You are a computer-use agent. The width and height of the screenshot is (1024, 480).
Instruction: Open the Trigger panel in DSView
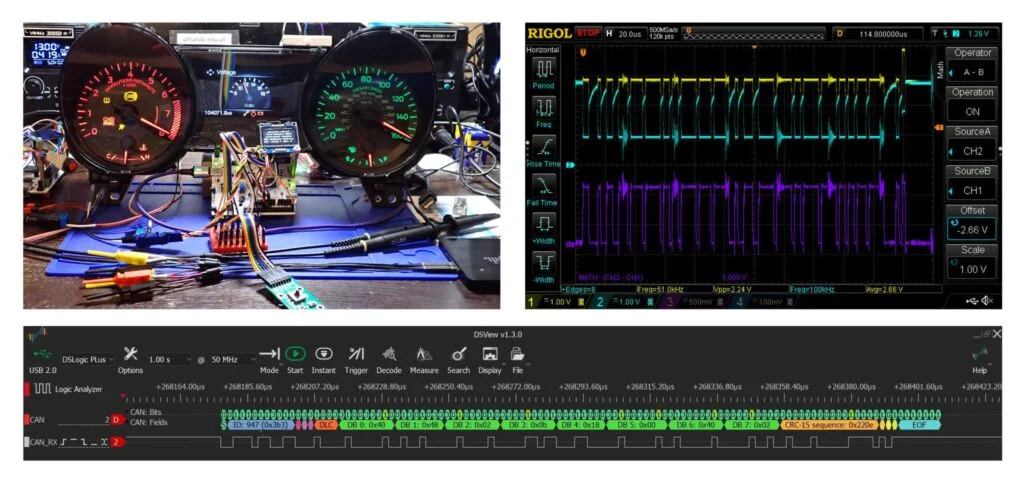pyautogui.click(x=356, y=354)
